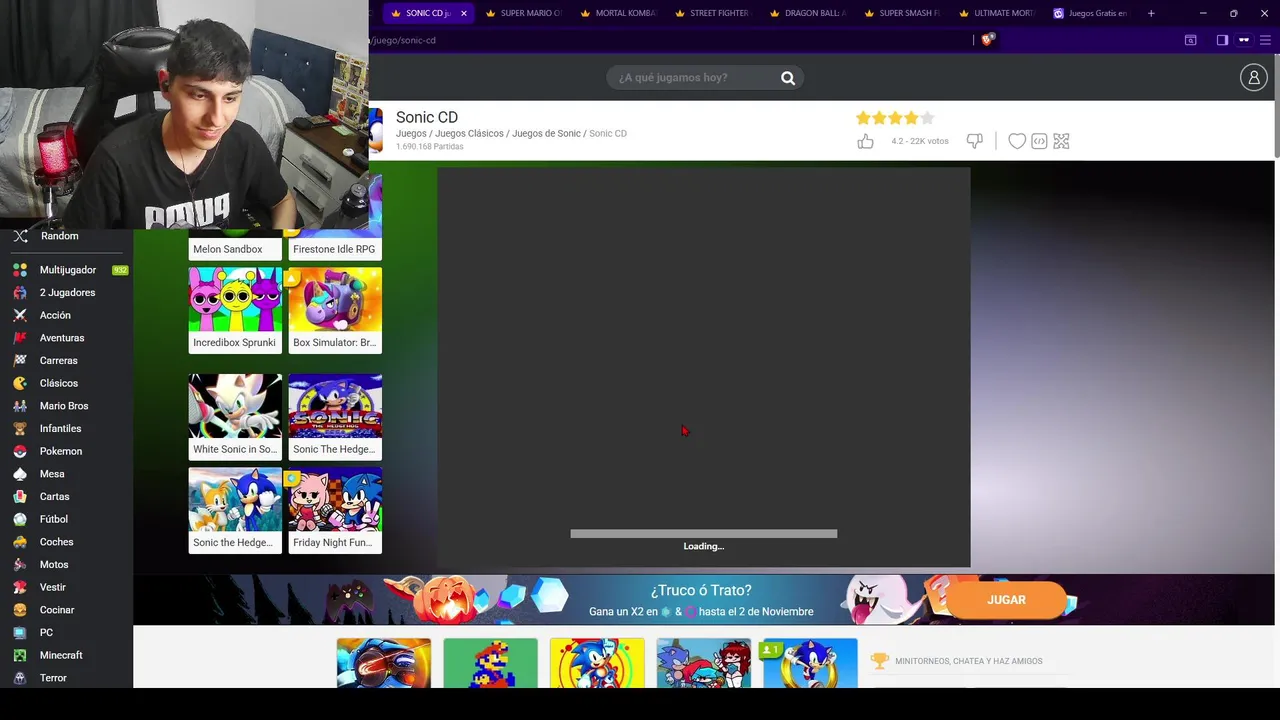Image resolution: width=1280 pixels, height=720 pixels.
Task: Open the 2 Jugadores category
Action: (67, 293)
